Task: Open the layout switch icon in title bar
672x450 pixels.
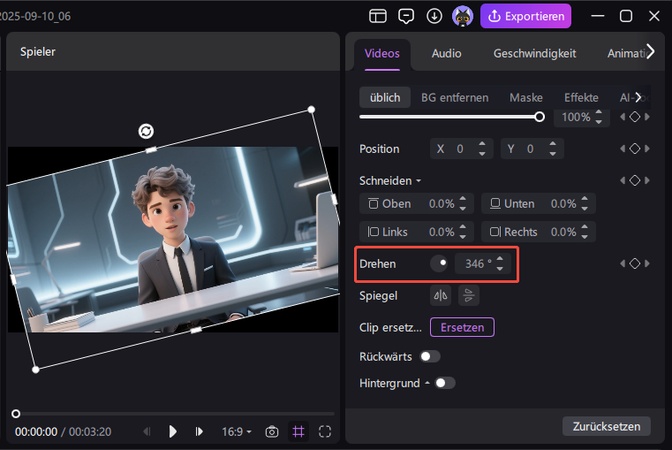Action: (378, 16)
